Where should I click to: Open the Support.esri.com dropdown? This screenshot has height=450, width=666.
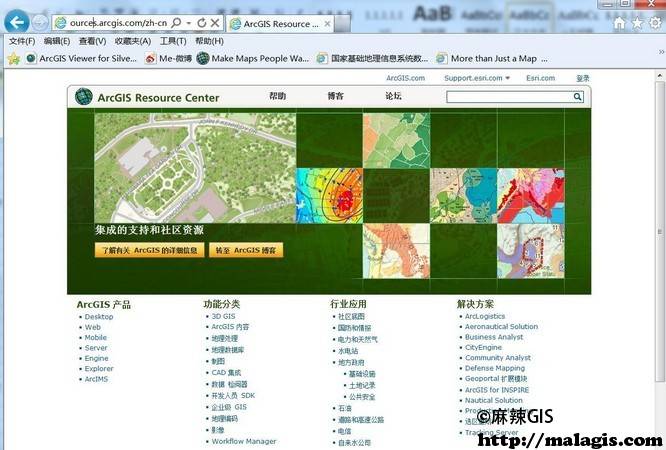[x=477, y=78]
